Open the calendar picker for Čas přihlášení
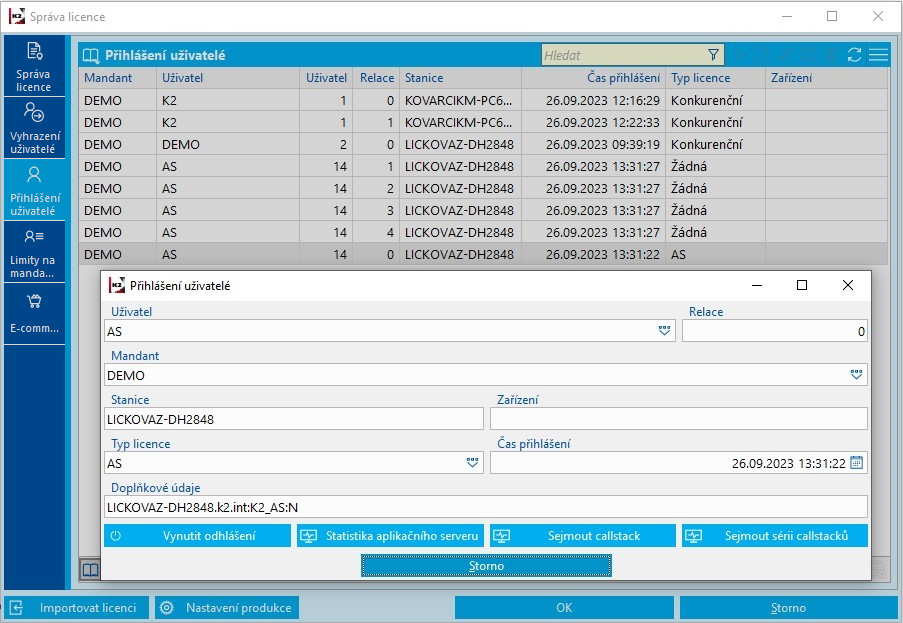 coord(856,463)
